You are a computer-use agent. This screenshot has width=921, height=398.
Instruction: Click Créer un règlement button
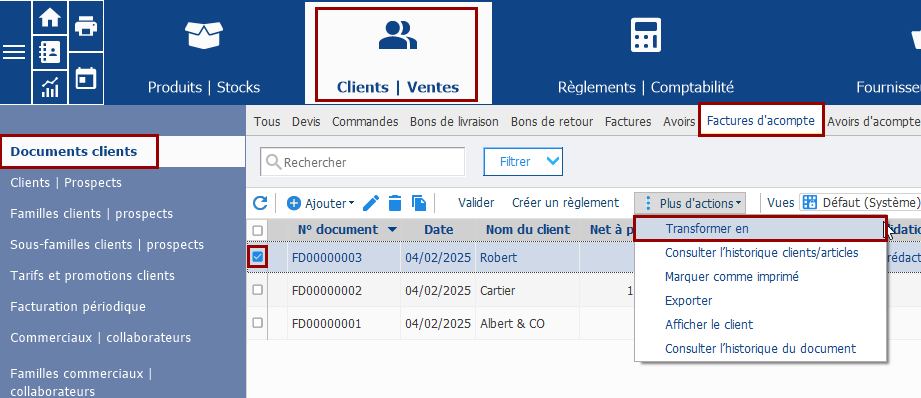(x=565, y=203)
